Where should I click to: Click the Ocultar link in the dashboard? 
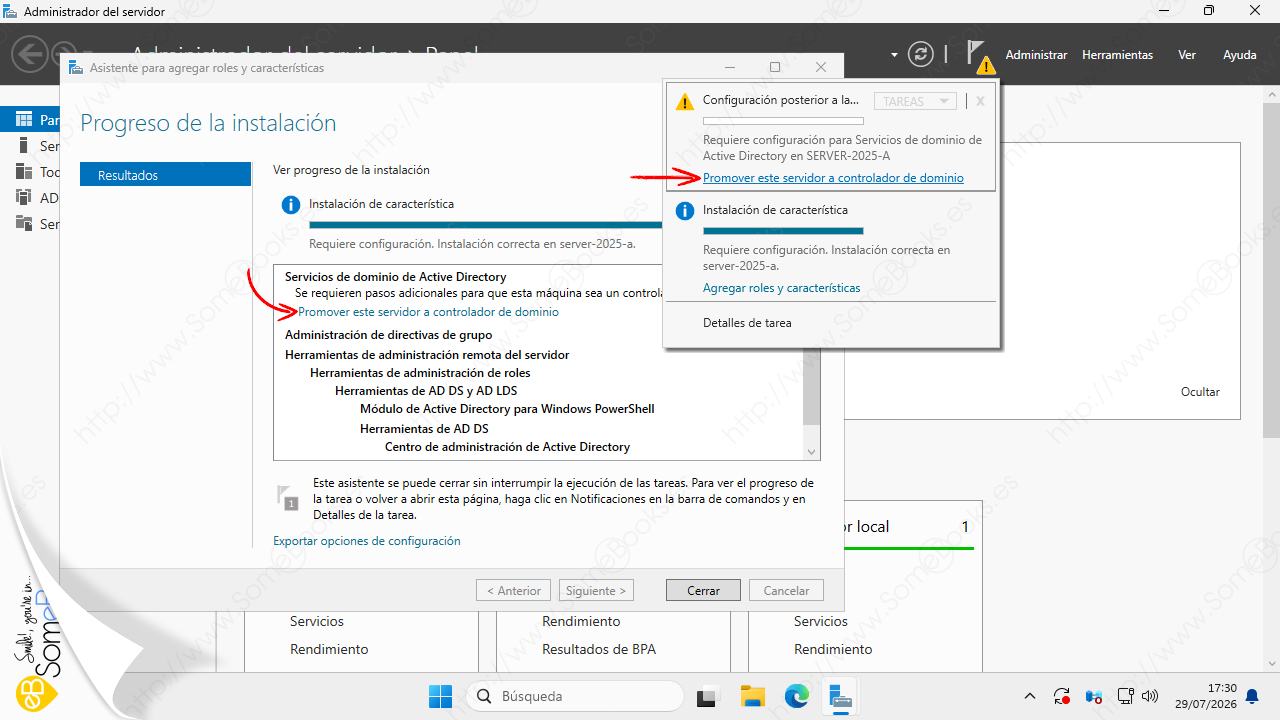pyautogui.click(x=1200, y=392)
